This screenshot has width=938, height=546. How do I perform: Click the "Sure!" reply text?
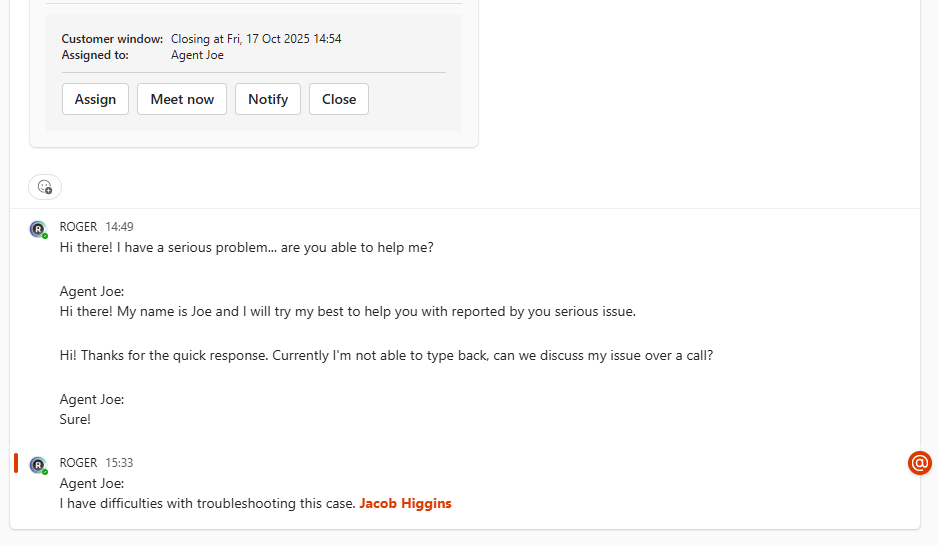tap(75, 419)
